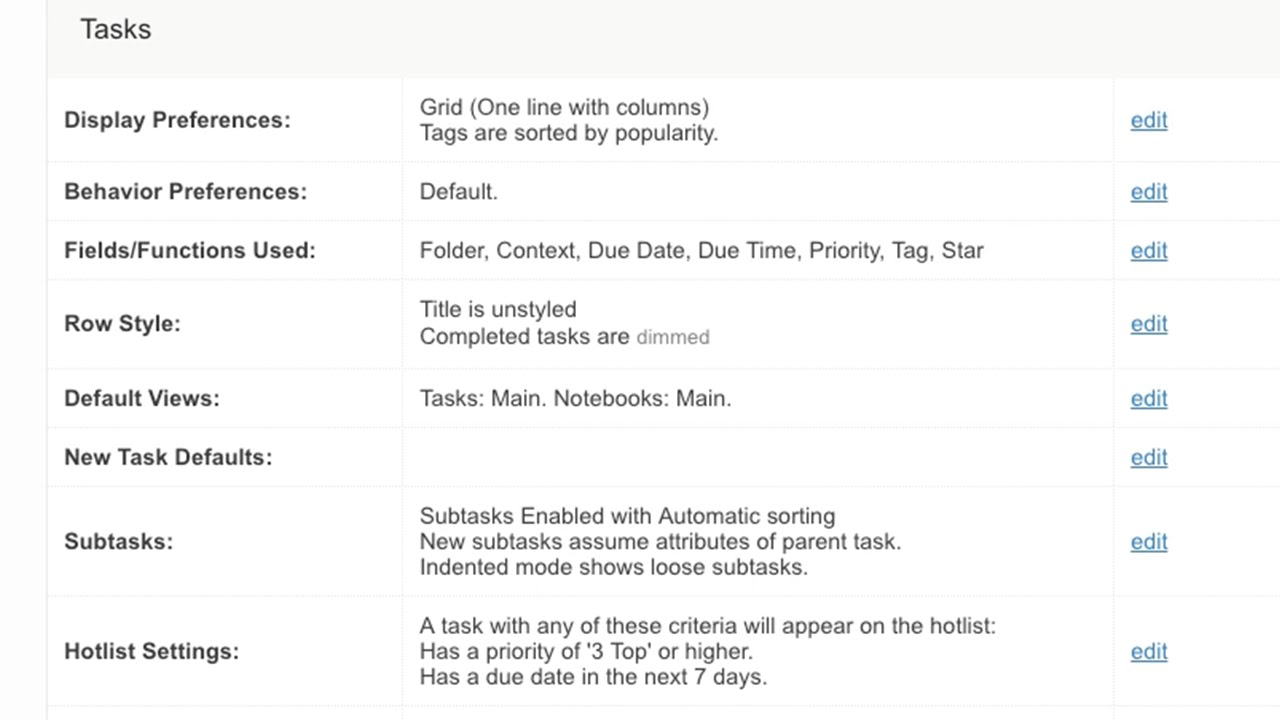Image resolution: width=1280 pixels, height=720 pixels.
Task: Select the Display Preferences label
Action: 177,120
